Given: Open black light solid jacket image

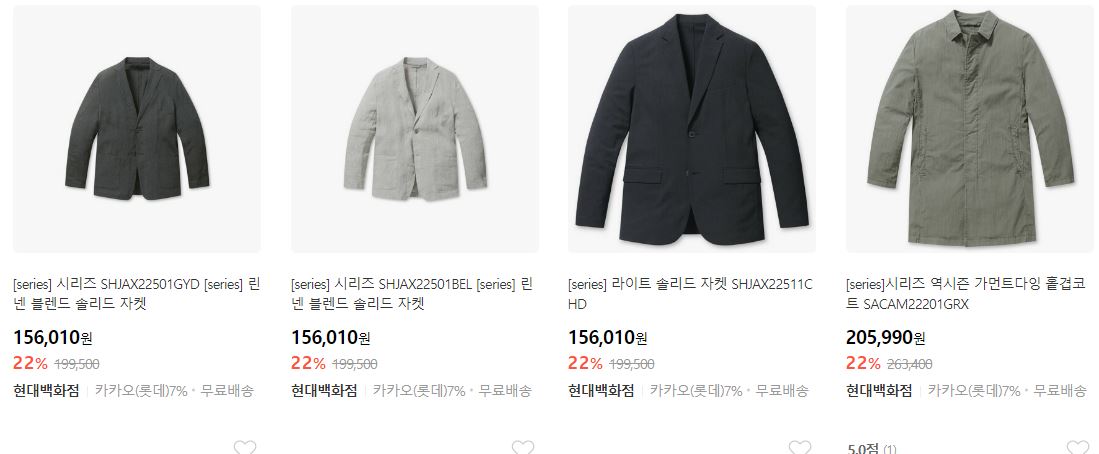Looking at the screenshot, I should coord(692,129).
